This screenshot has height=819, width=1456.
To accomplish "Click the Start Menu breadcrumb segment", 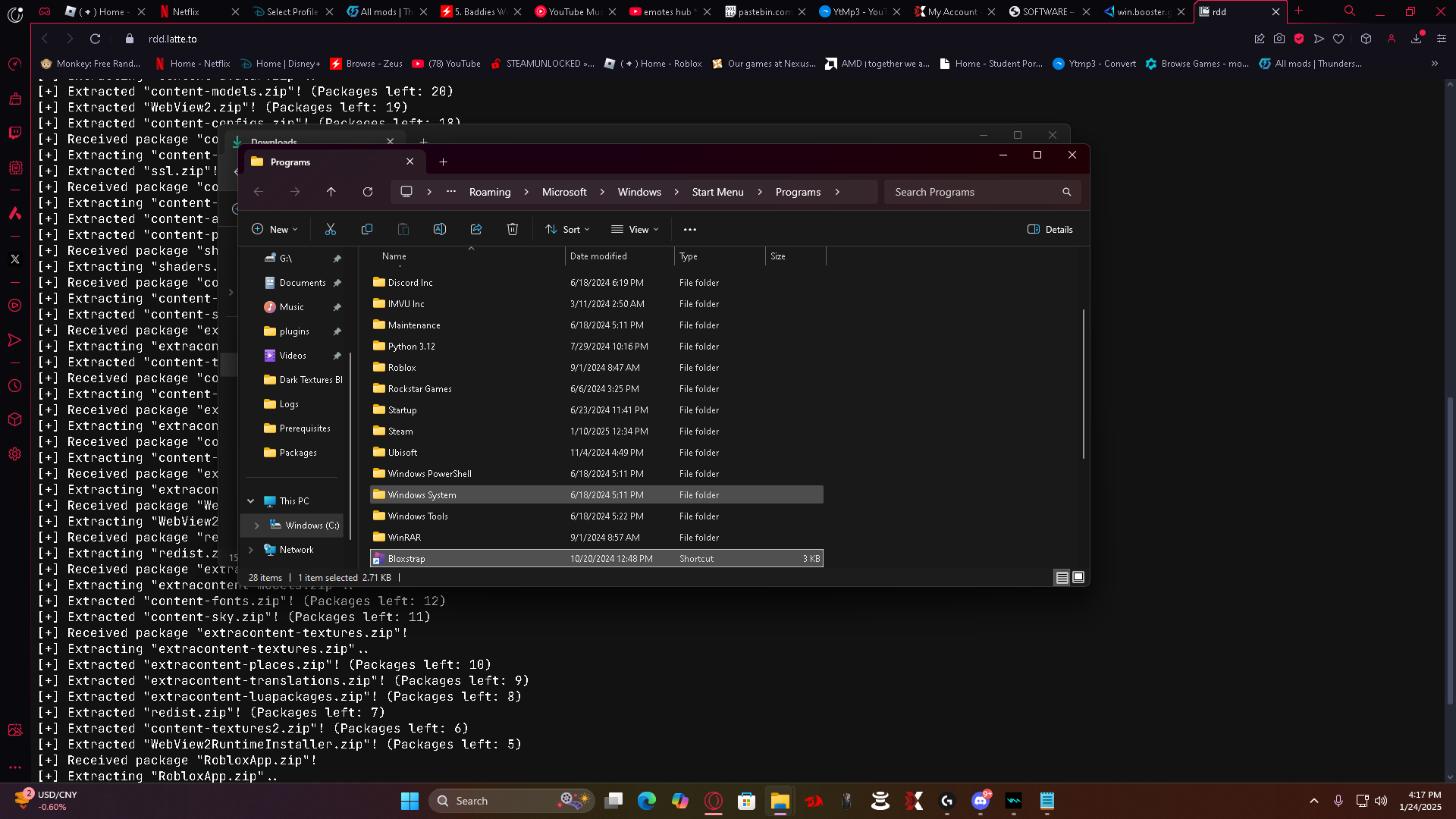I will (717, 192).
